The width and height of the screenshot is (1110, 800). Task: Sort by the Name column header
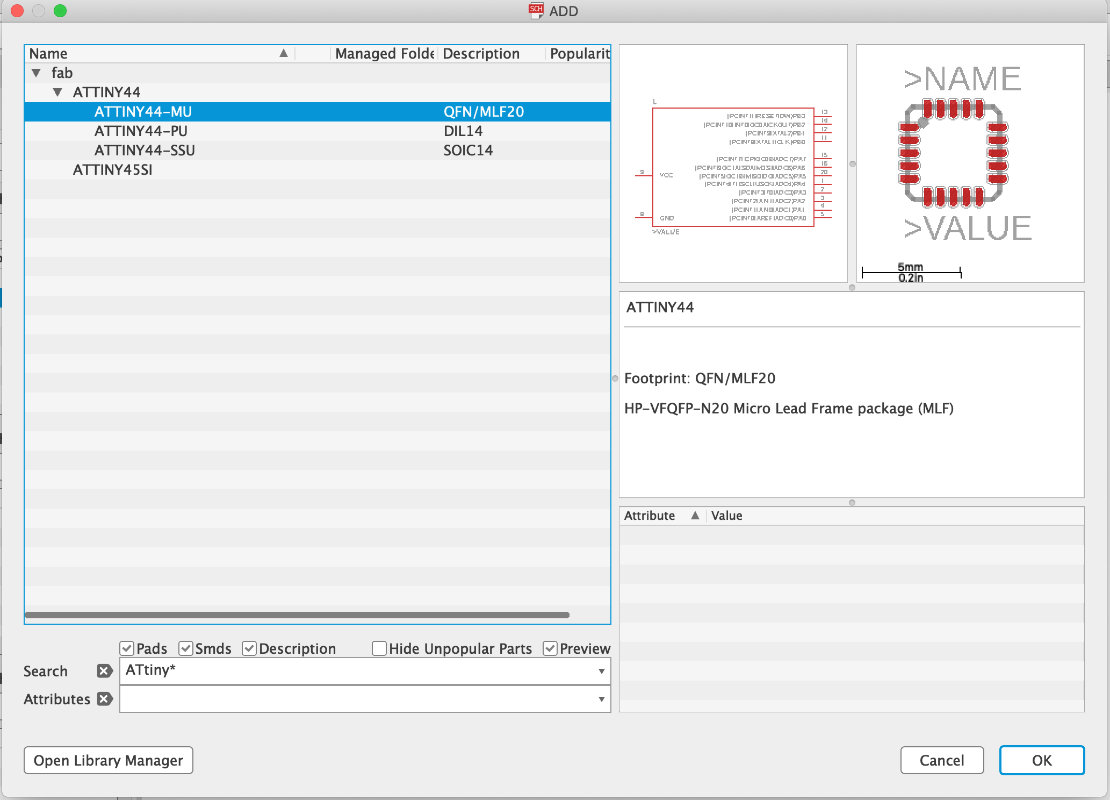point(159,54)
